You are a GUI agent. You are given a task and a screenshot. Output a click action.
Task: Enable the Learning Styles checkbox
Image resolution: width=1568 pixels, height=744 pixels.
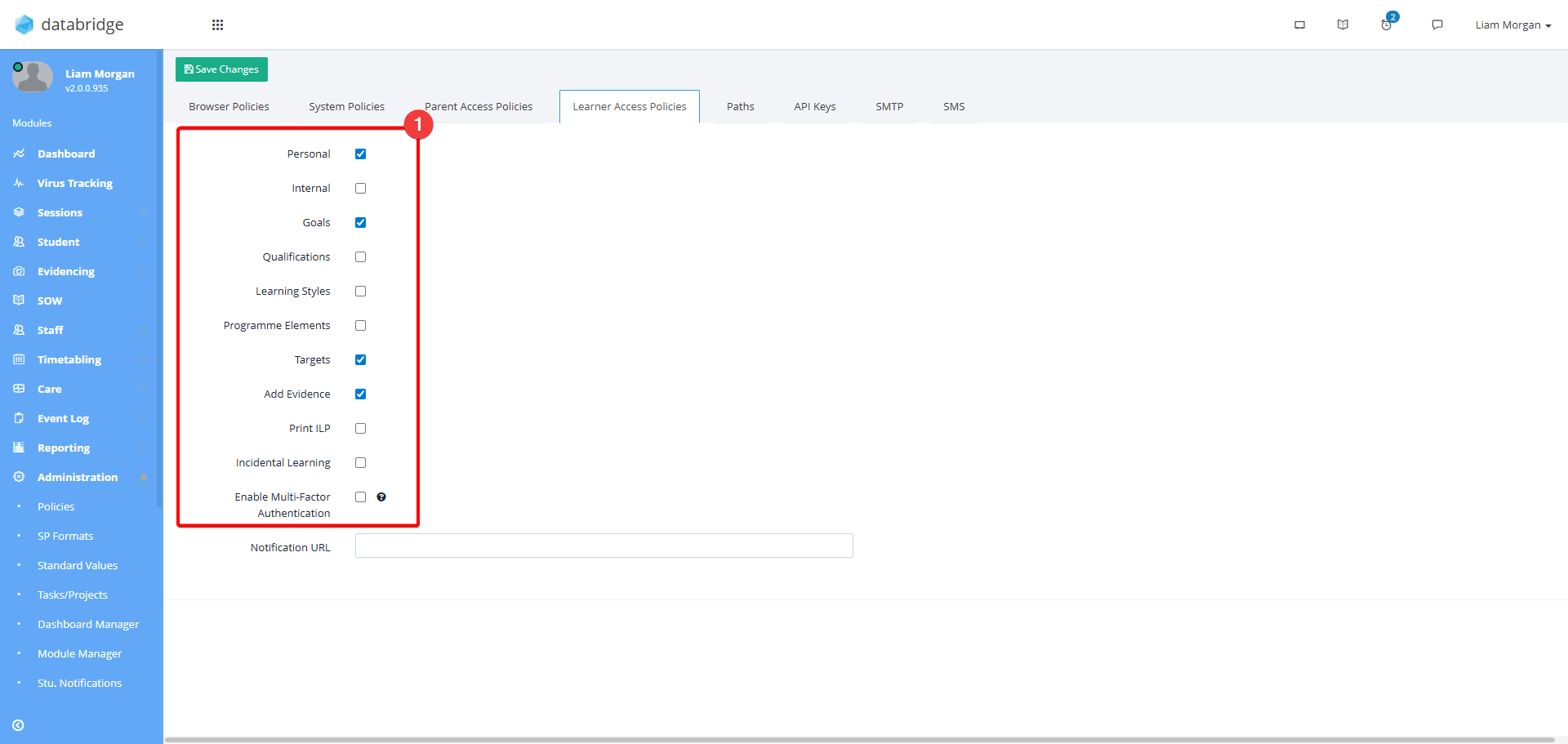[x=360, y=291]
